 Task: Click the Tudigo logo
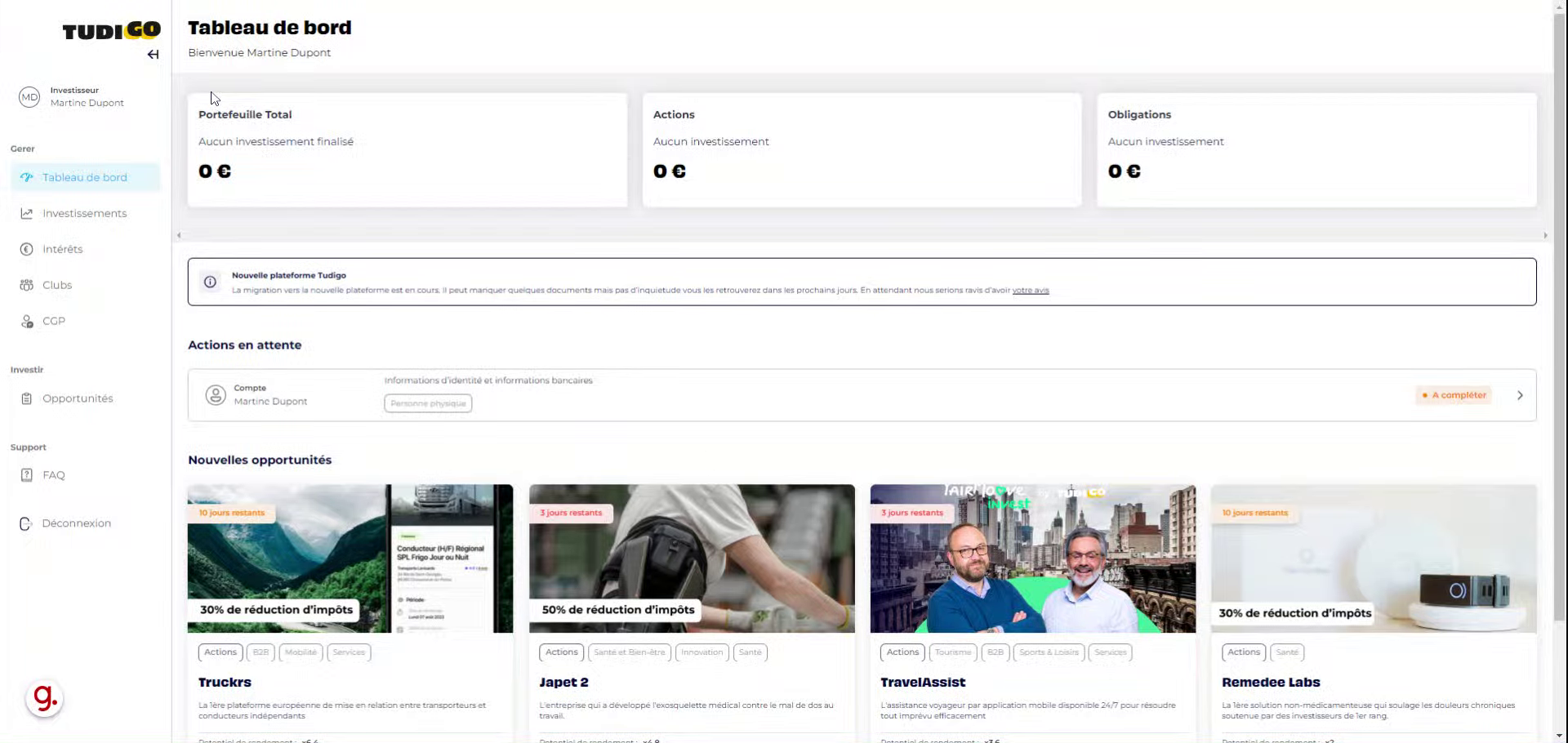tap(111, 31)
